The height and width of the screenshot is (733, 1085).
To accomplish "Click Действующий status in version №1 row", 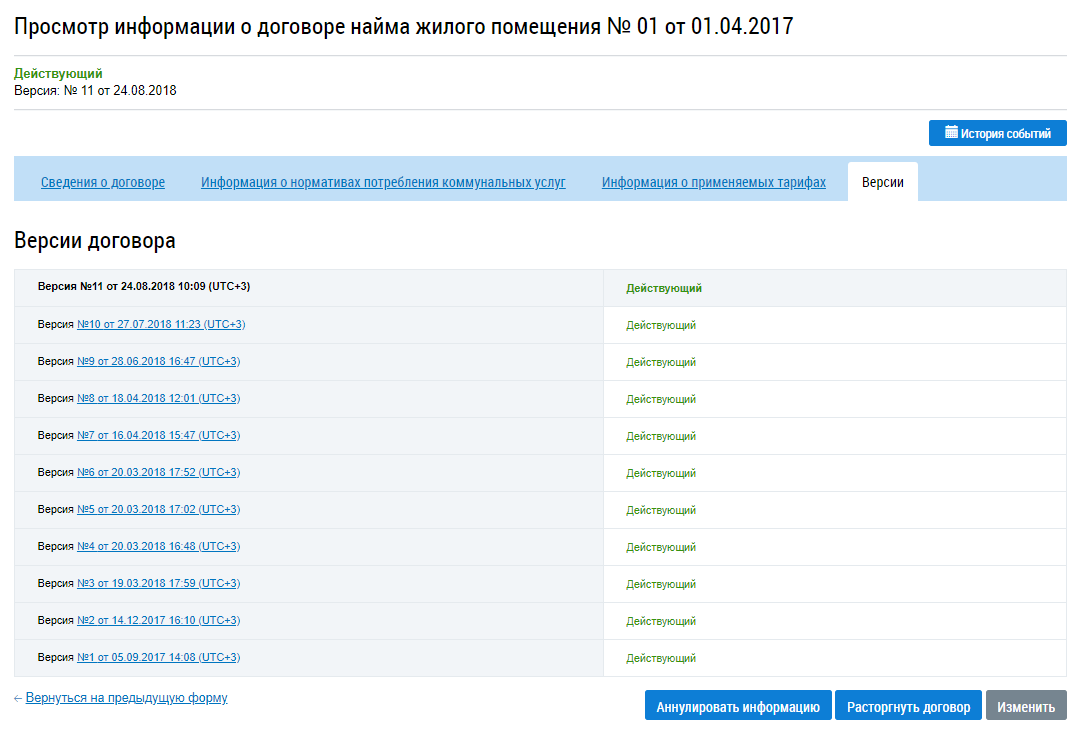I will [661, 658].
